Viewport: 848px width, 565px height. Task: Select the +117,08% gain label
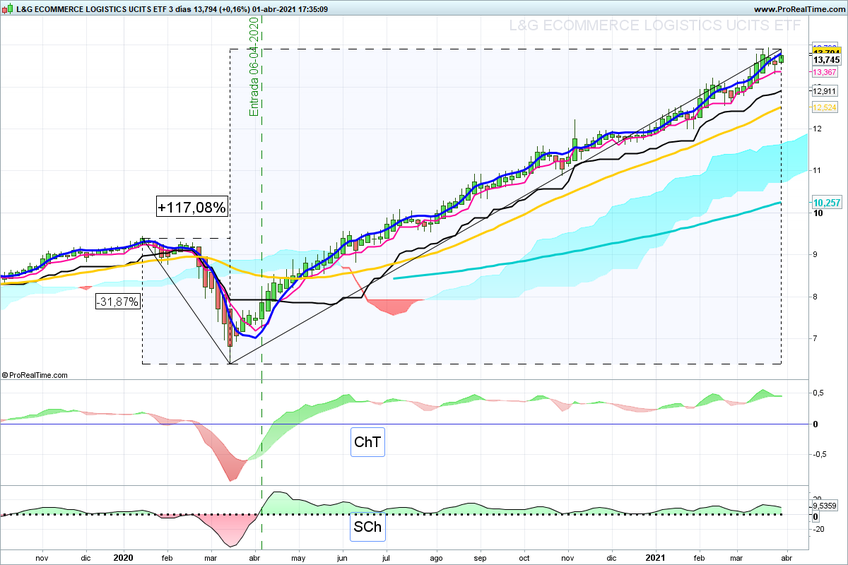coord(191,207)
